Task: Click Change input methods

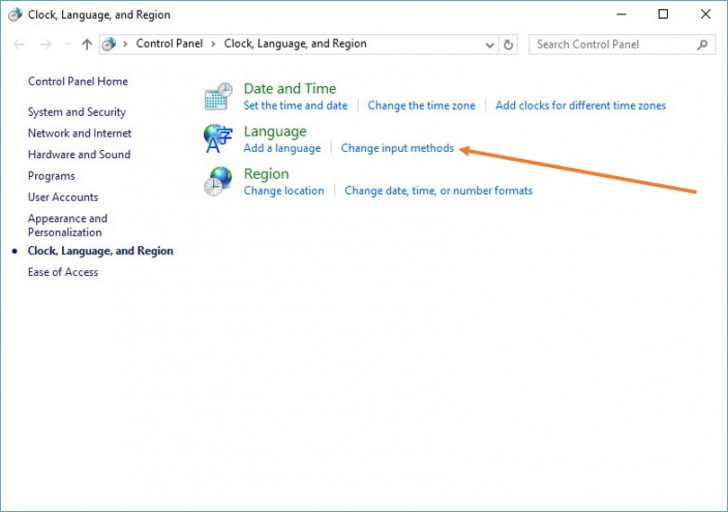Action: coord(397,148)
